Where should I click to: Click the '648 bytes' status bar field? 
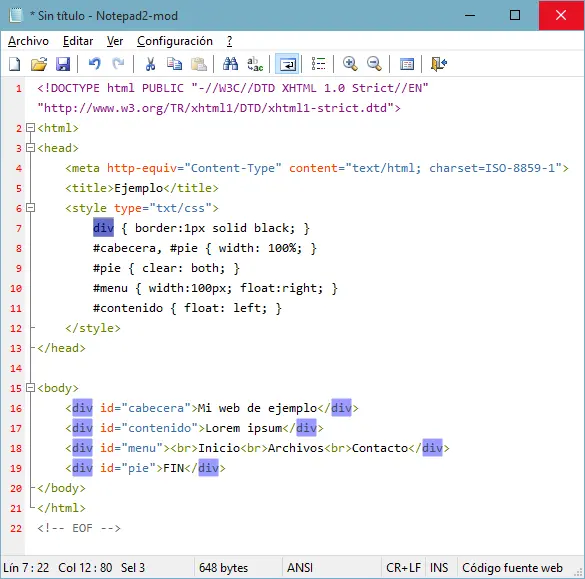[x=223, y=567]
